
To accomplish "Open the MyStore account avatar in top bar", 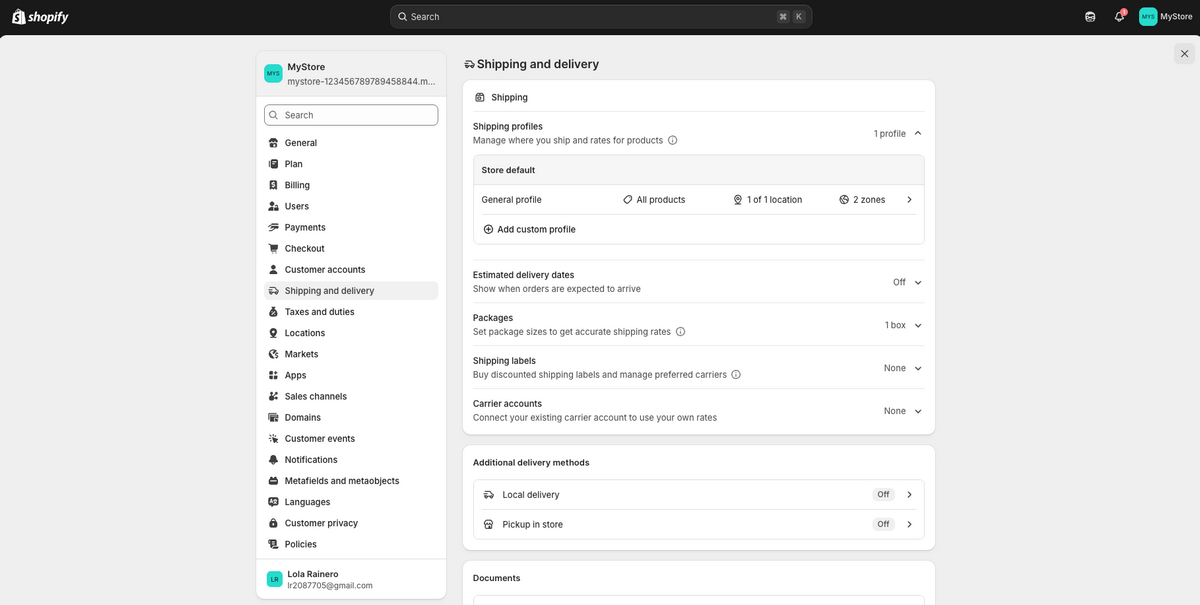I will coord(1148,16).
